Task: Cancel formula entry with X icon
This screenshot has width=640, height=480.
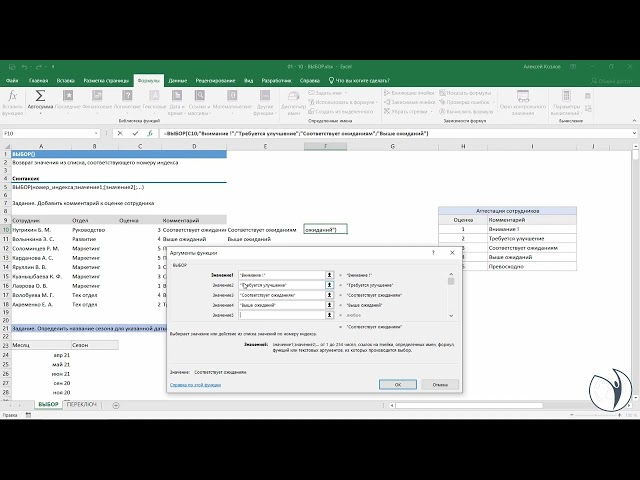Action: click(120, 133)
